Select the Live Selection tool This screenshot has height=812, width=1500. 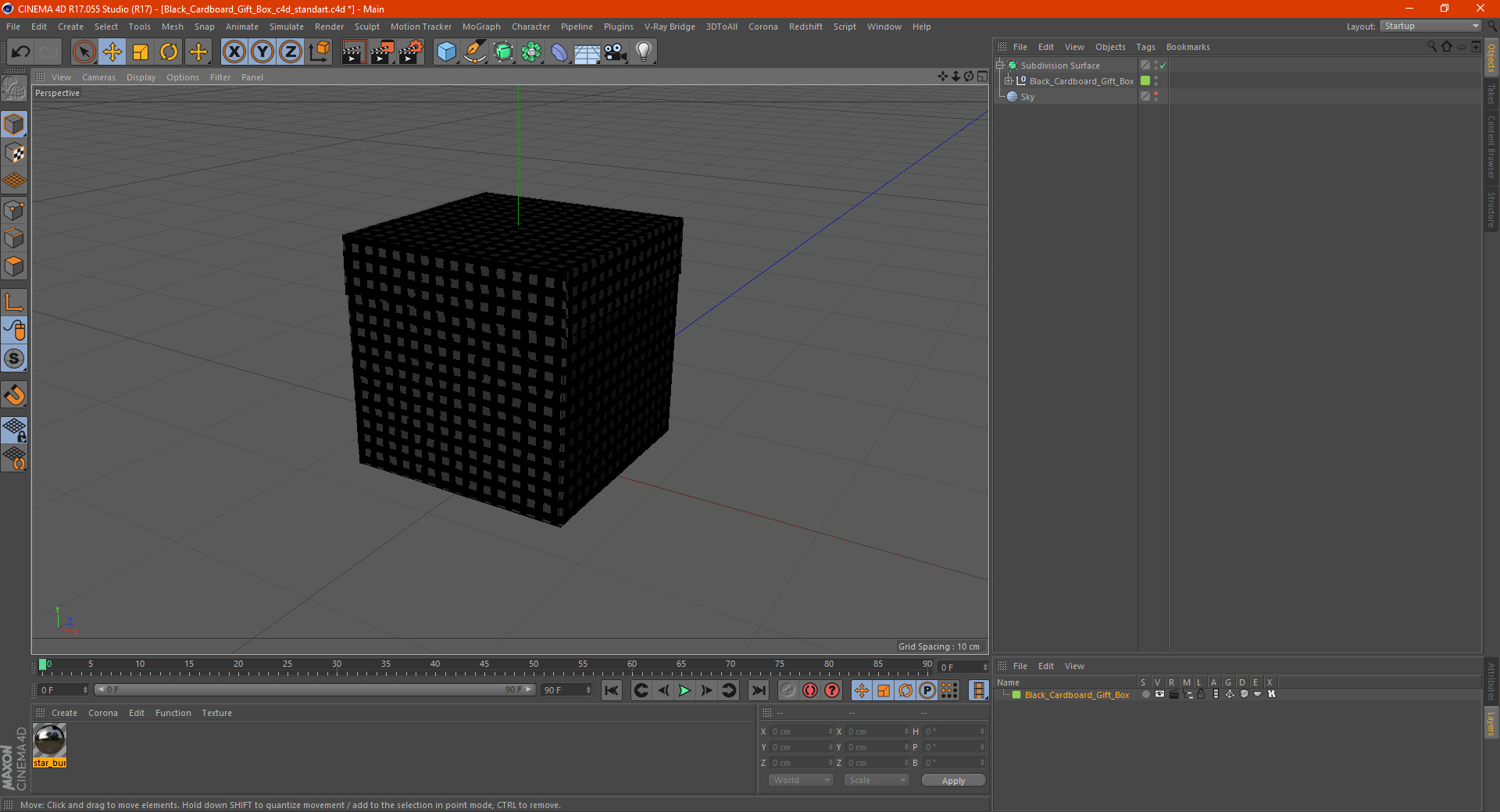pos(84,52)
